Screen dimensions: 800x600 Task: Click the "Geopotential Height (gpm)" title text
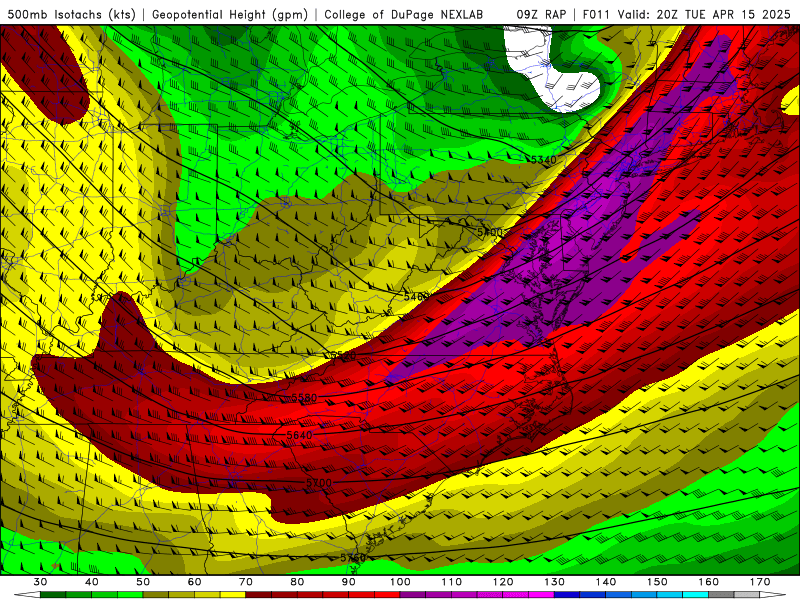[230, 15]
